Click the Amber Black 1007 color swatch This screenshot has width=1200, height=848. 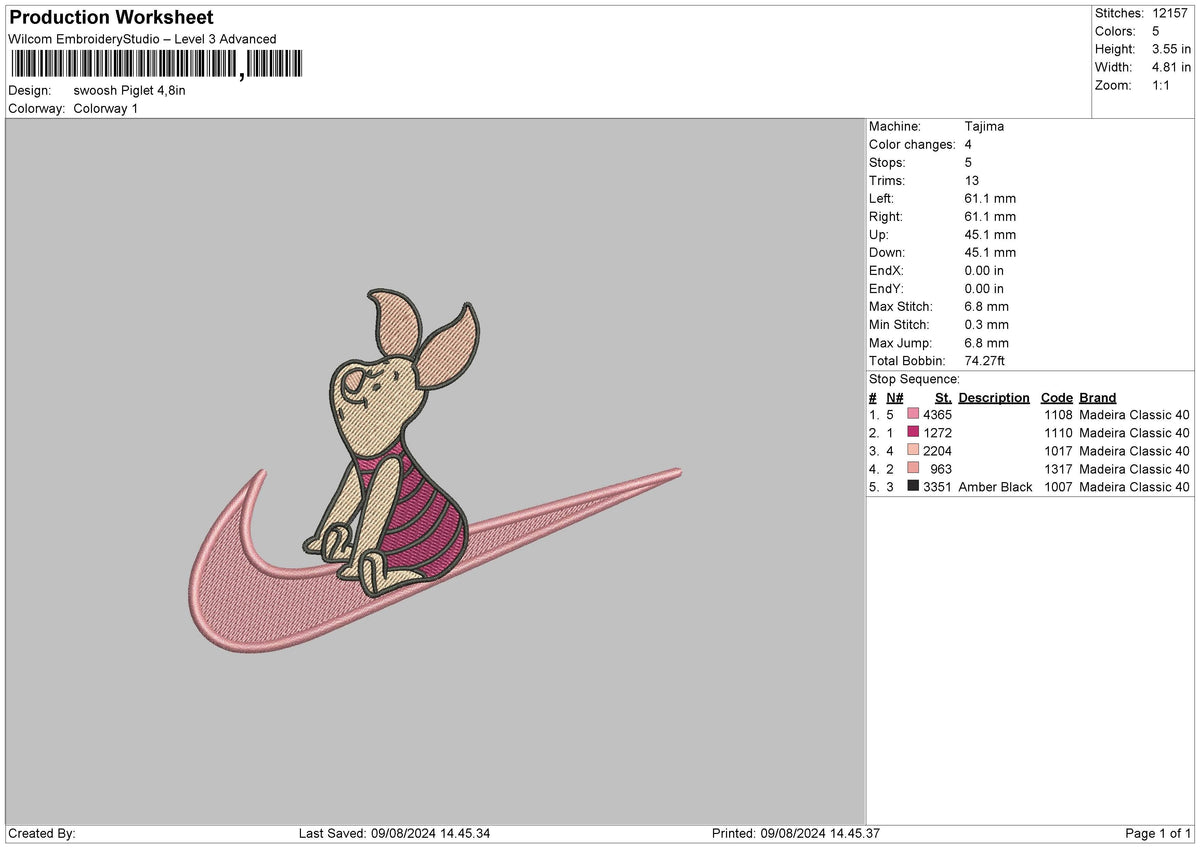tap(913, 487)
